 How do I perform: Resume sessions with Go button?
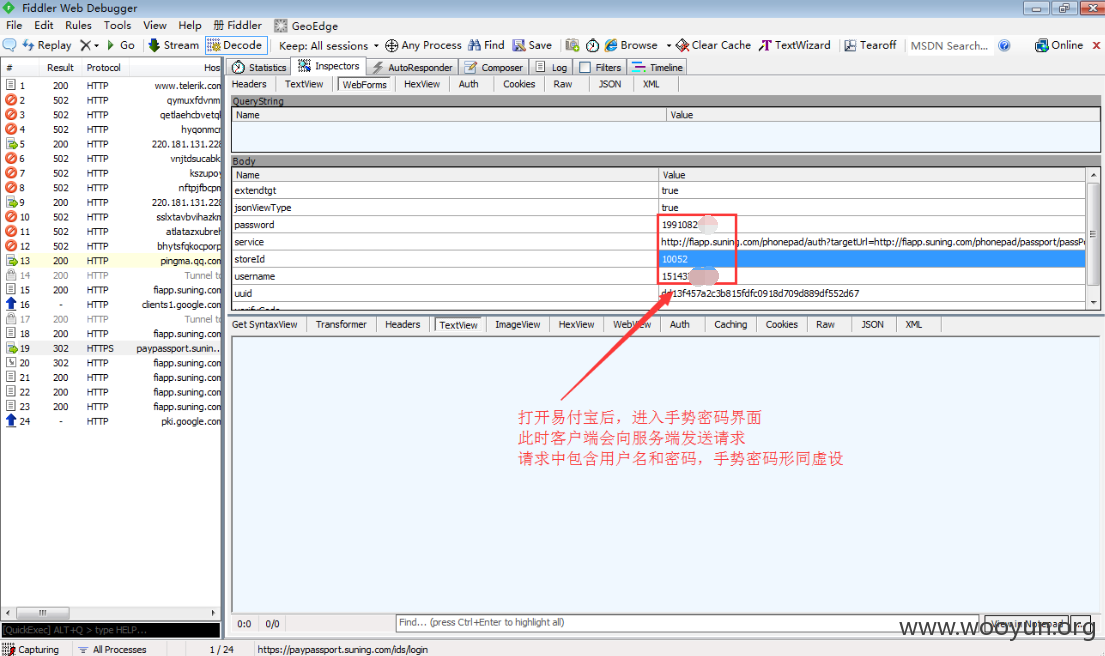coord(121,45)
